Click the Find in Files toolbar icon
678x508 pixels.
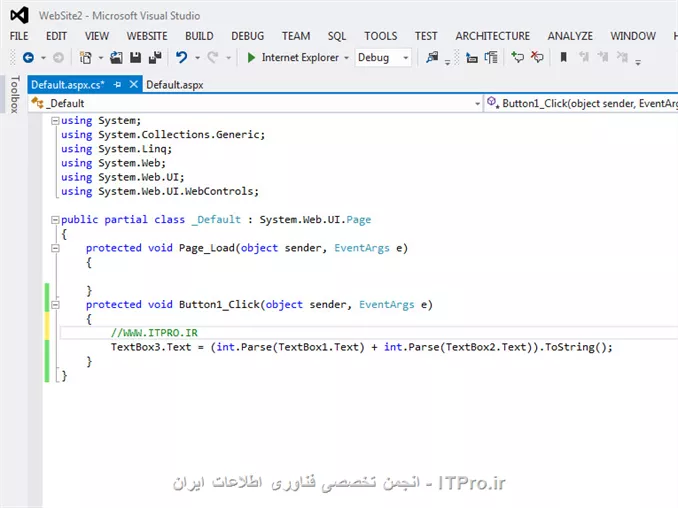coord(432,57)
